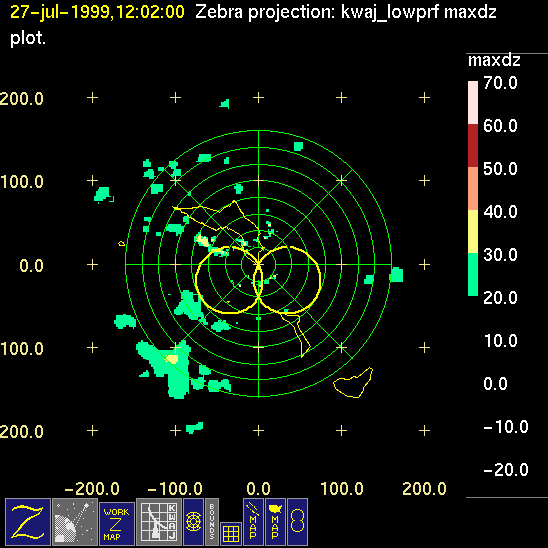Select the MAP icon with US outline
This screenshot has height=548, width=548.
(275, 522)
